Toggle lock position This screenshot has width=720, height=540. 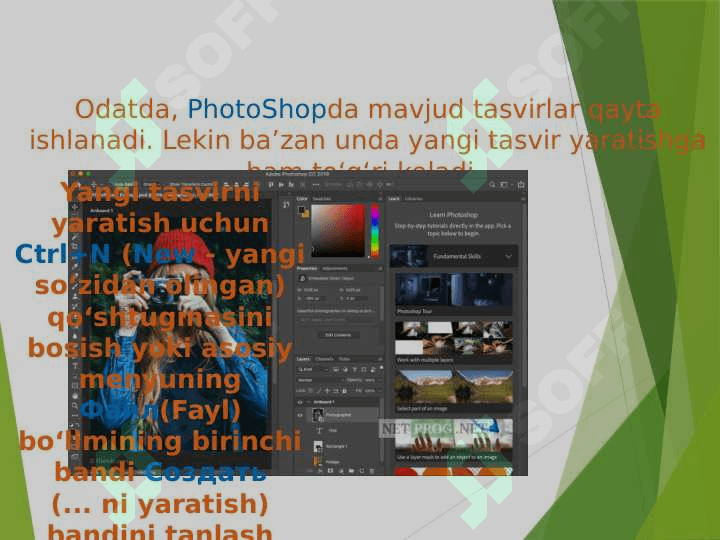(x=327, y=391)
